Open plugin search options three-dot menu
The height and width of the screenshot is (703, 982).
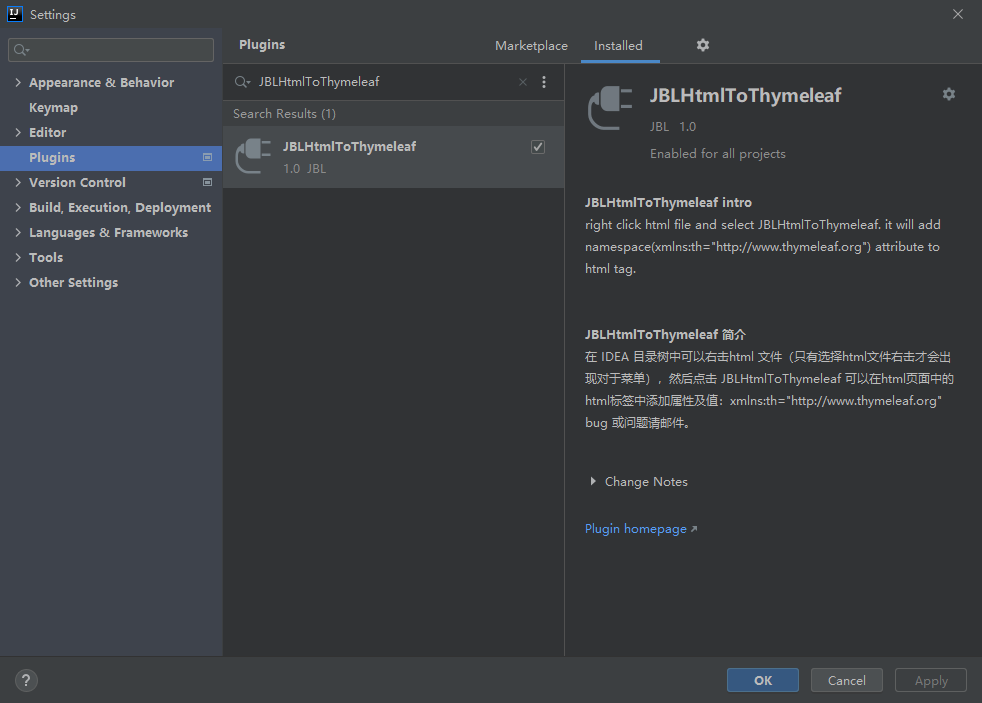click(544, 82)
